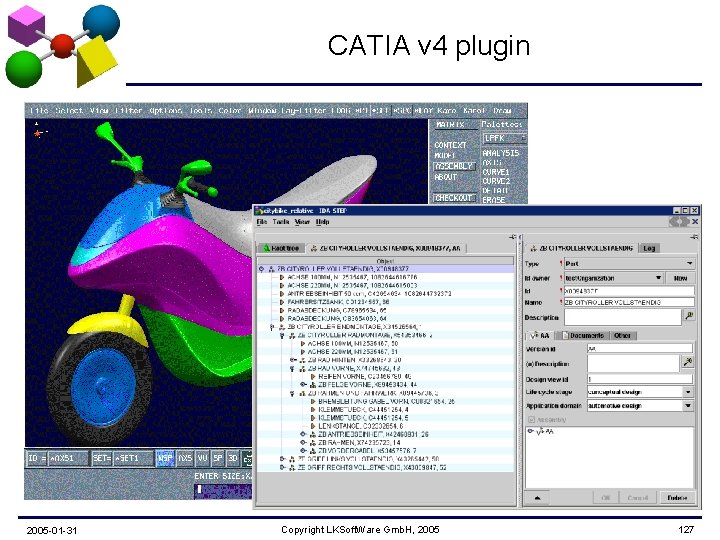Screen dimensions: 720x540
Task: Open the Select menu in CATIA window
Action: coord(69,111)
